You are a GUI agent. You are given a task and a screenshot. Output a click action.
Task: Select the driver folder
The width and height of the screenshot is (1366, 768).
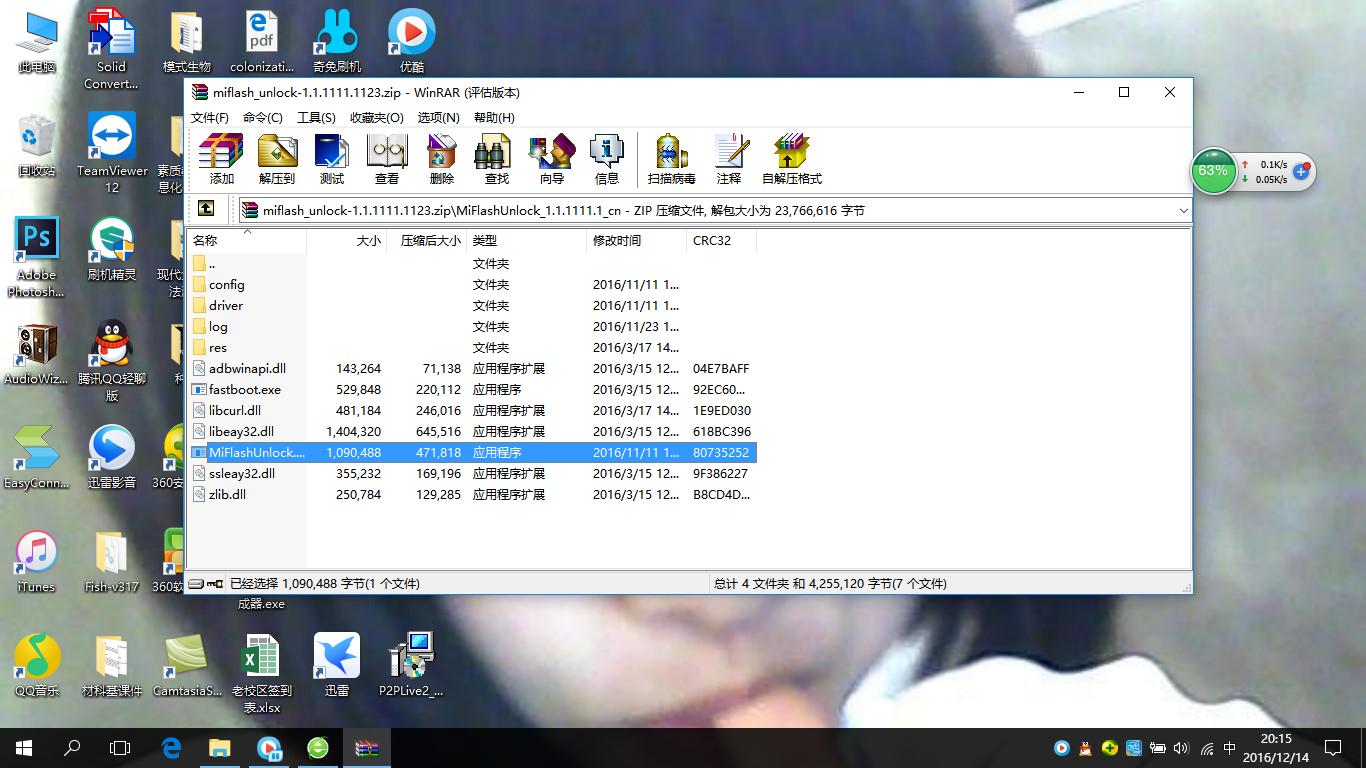point(472,305)
